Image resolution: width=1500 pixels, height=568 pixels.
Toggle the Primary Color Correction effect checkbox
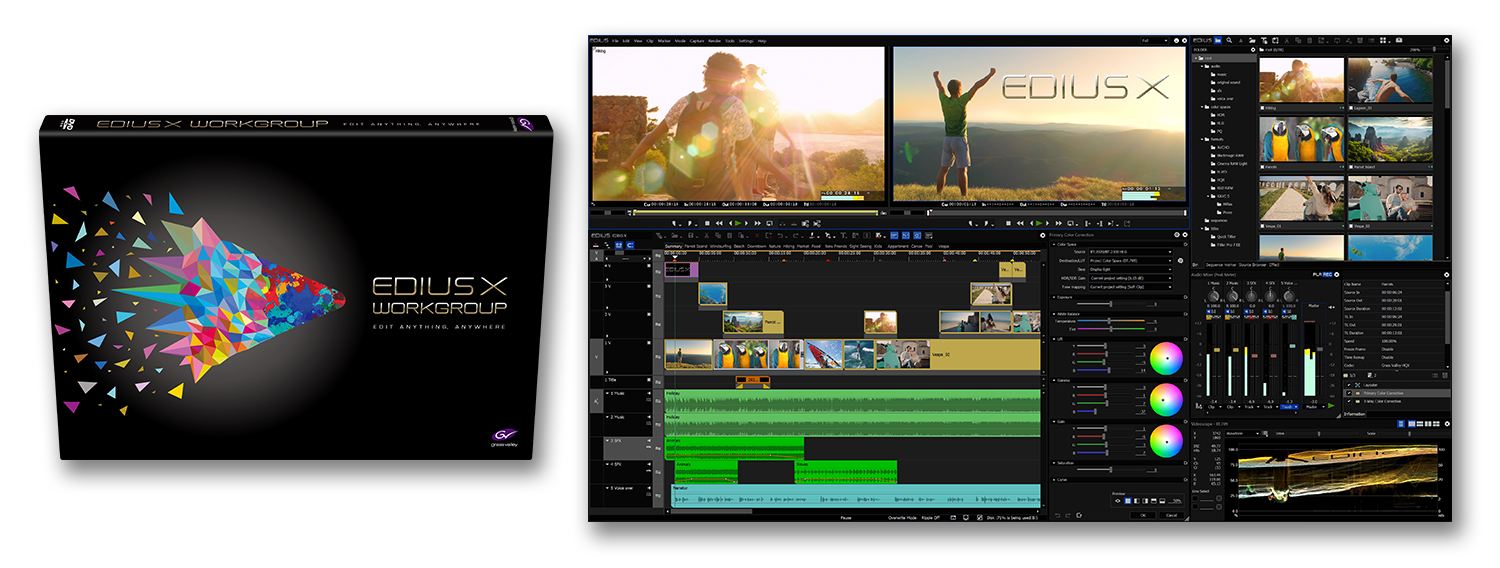(x=1349, y=393)
